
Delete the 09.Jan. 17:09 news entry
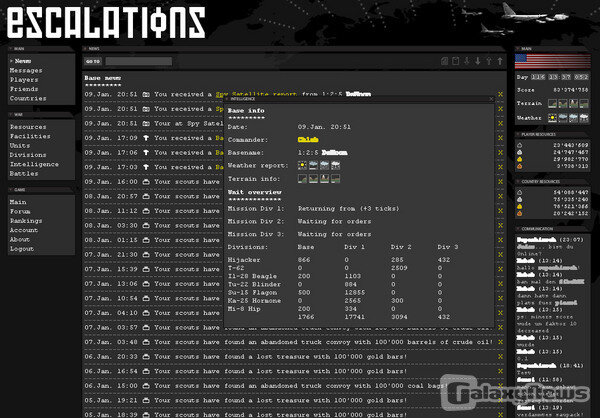point(500,138)
